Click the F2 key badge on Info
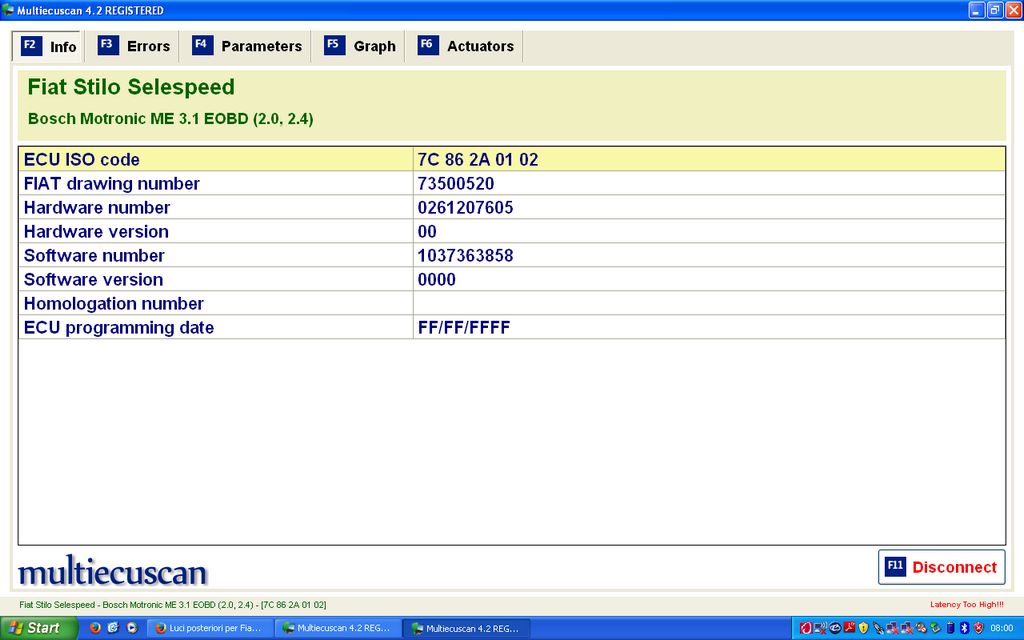 click(31, 46)
